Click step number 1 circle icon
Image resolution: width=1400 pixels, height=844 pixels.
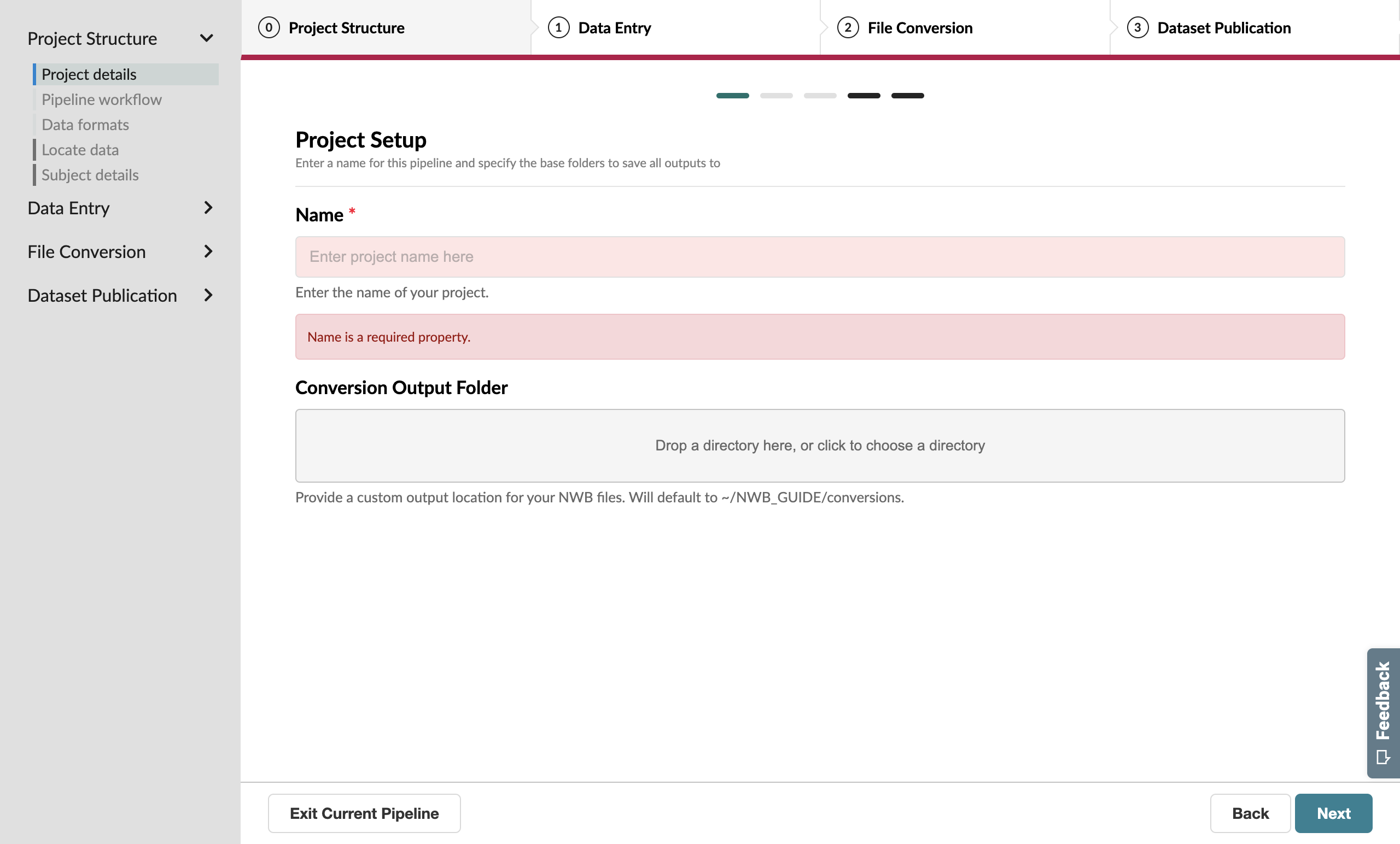click(x=558, y=27)
